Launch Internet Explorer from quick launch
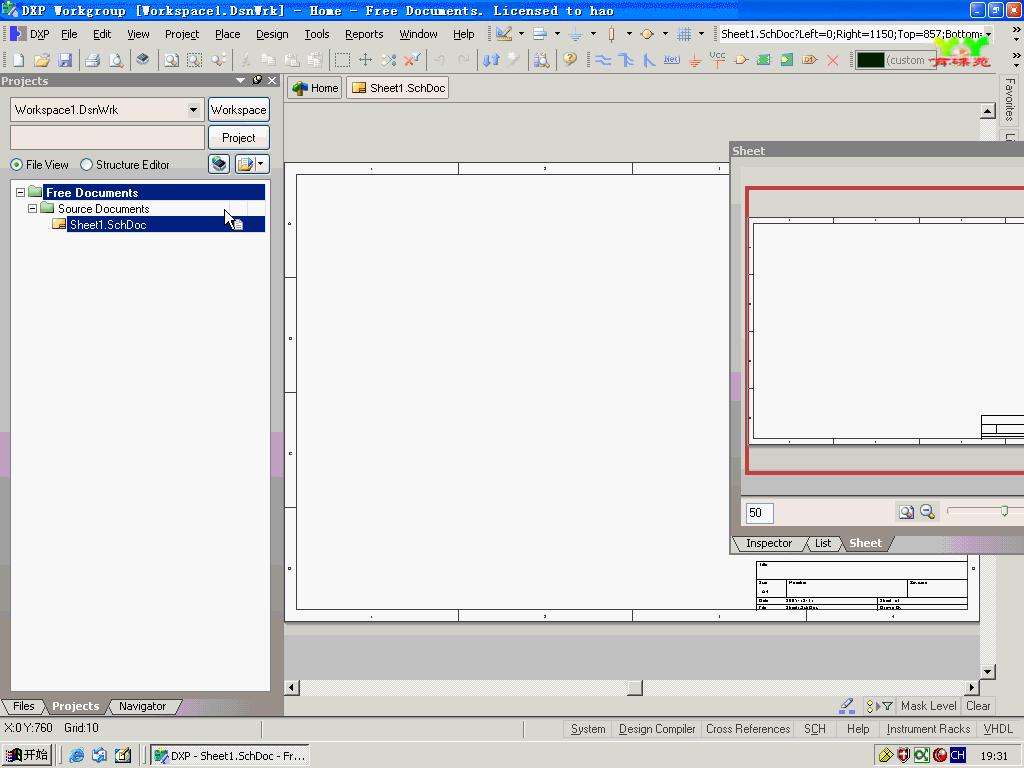This screenshot has width=1024, height=768. (76, 756)
